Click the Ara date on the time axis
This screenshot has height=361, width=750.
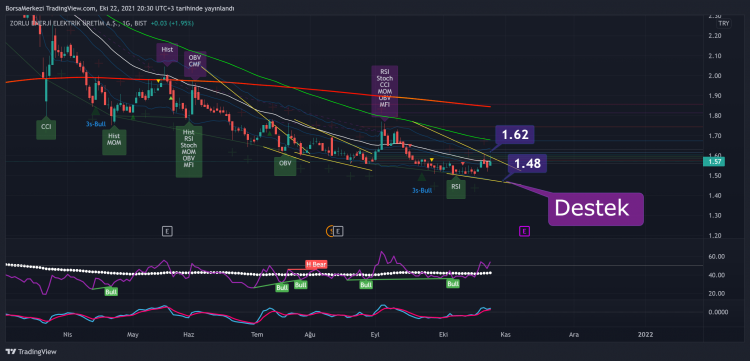(574, 335)
